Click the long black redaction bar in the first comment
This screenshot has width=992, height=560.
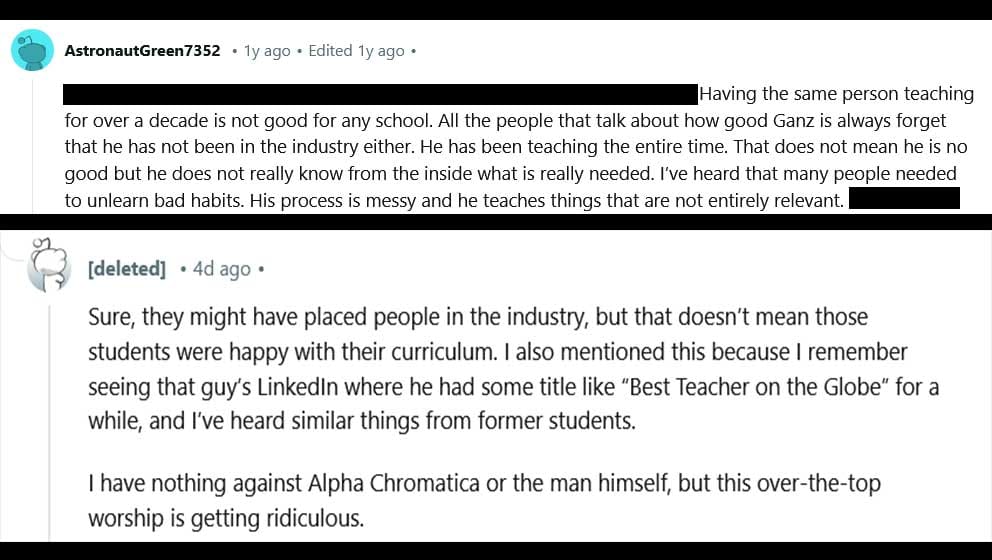(x=380, y=94)
